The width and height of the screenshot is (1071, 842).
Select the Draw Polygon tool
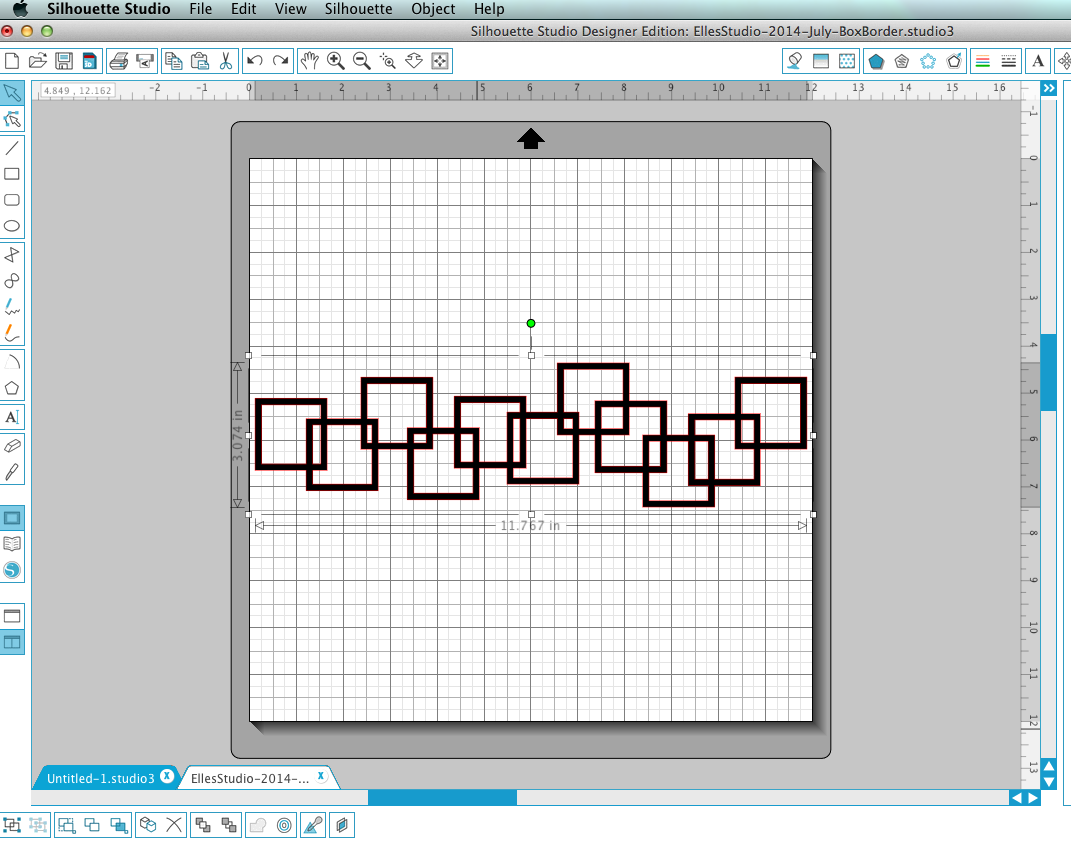coord(12,388)
